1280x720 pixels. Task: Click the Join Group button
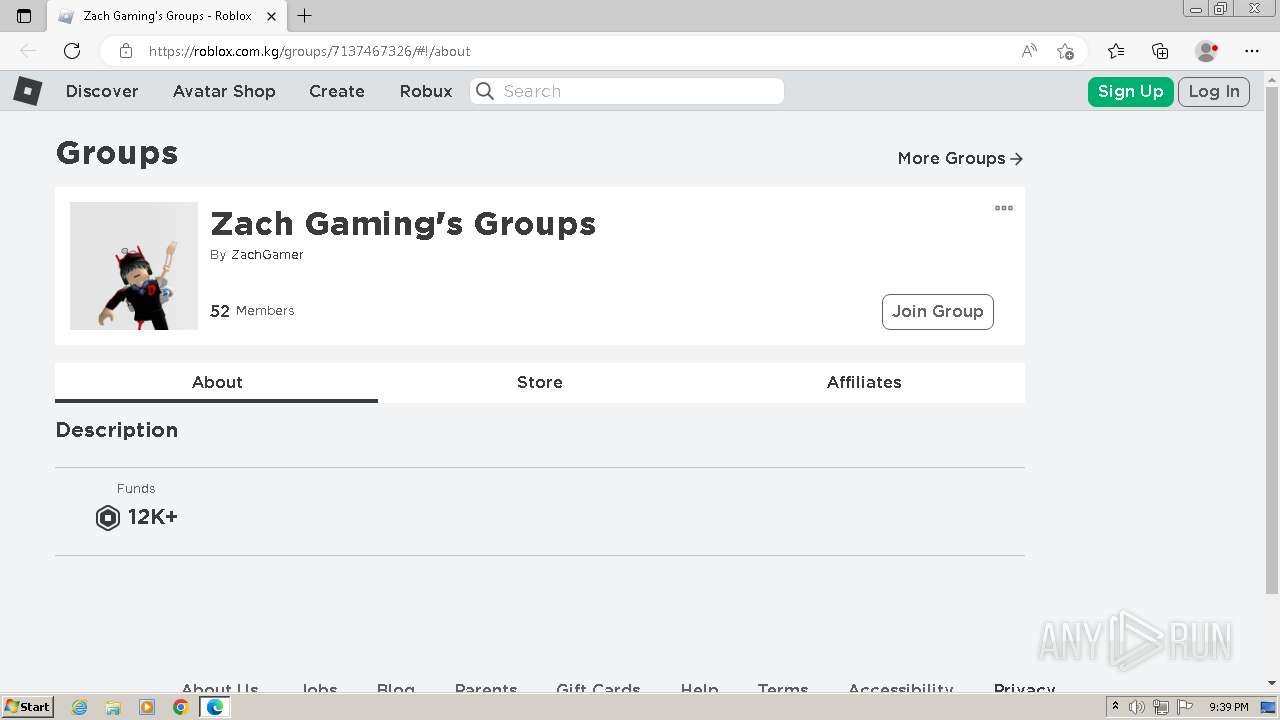(938, 311)
